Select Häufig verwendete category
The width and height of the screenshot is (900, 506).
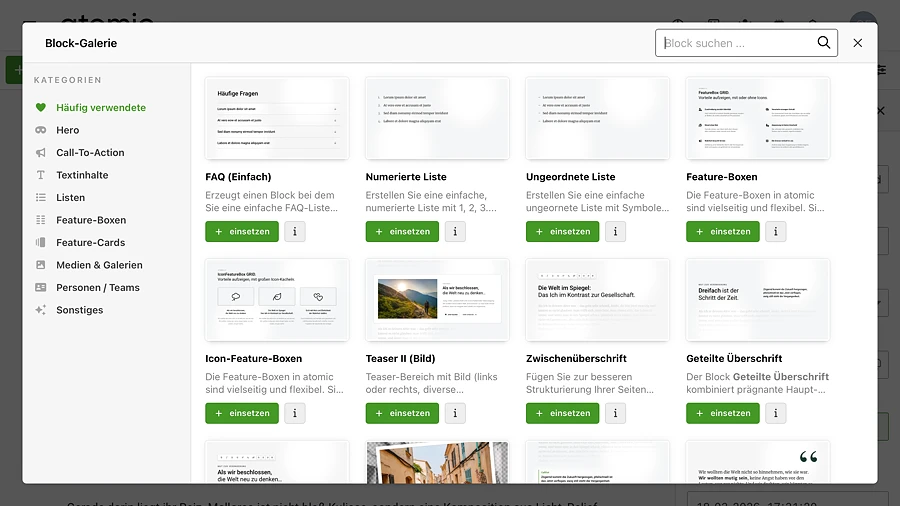100,107
